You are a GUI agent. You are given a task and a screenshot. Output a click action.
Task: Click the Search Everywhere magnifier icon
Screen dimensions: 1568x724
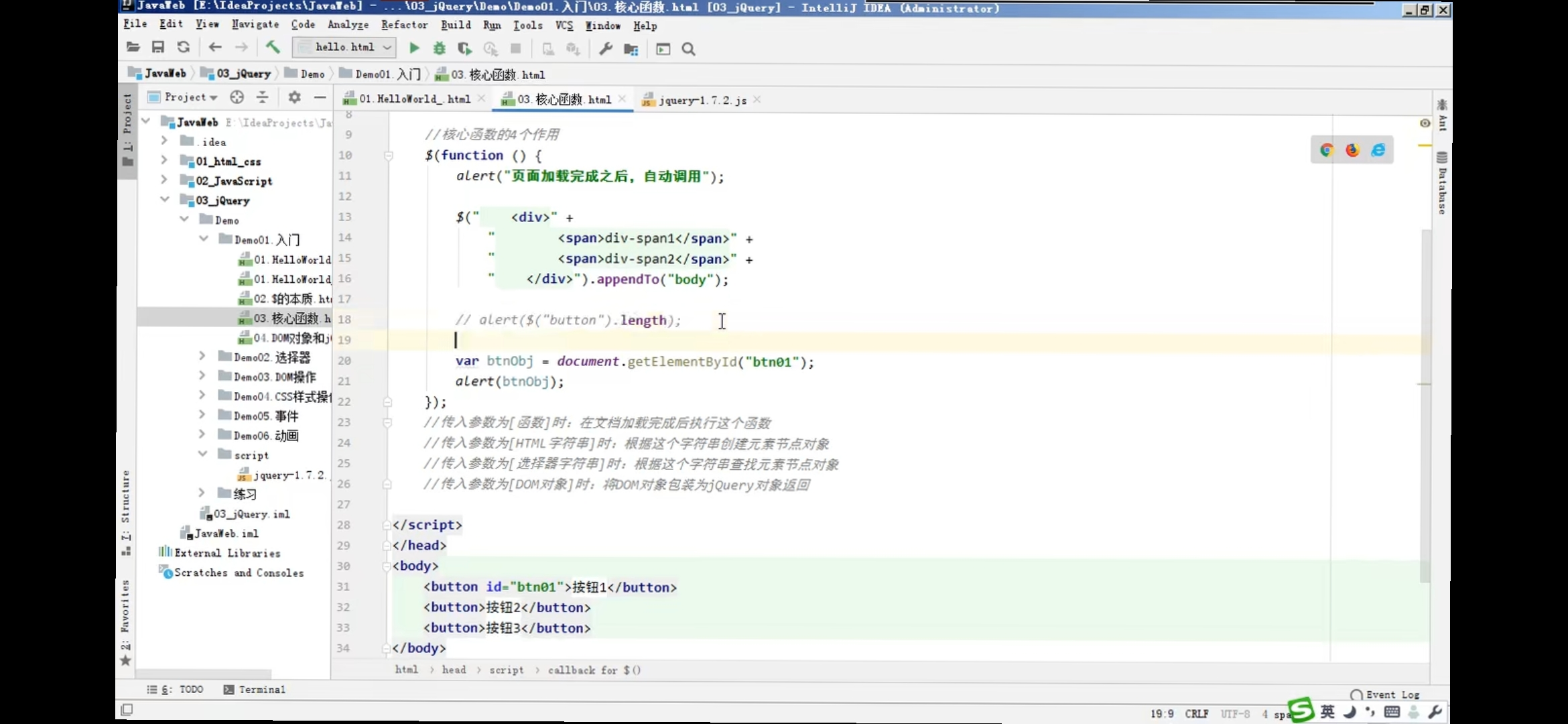click(x=688, y=49)
